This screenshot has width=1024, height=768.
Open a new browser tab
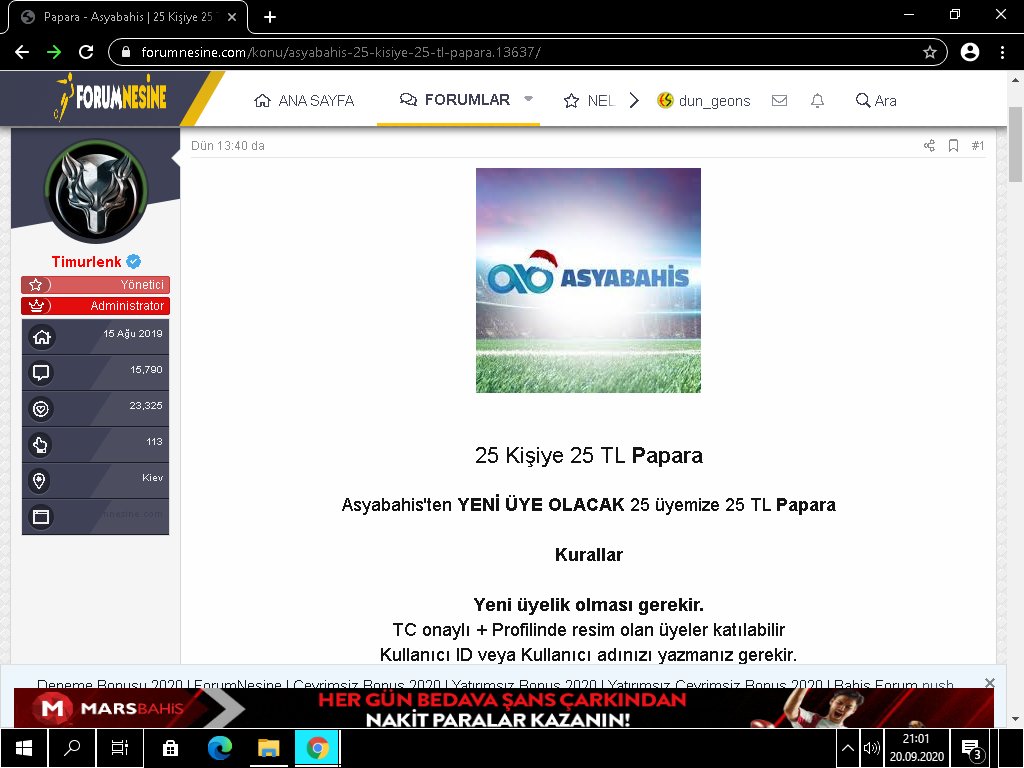[270, 17]
